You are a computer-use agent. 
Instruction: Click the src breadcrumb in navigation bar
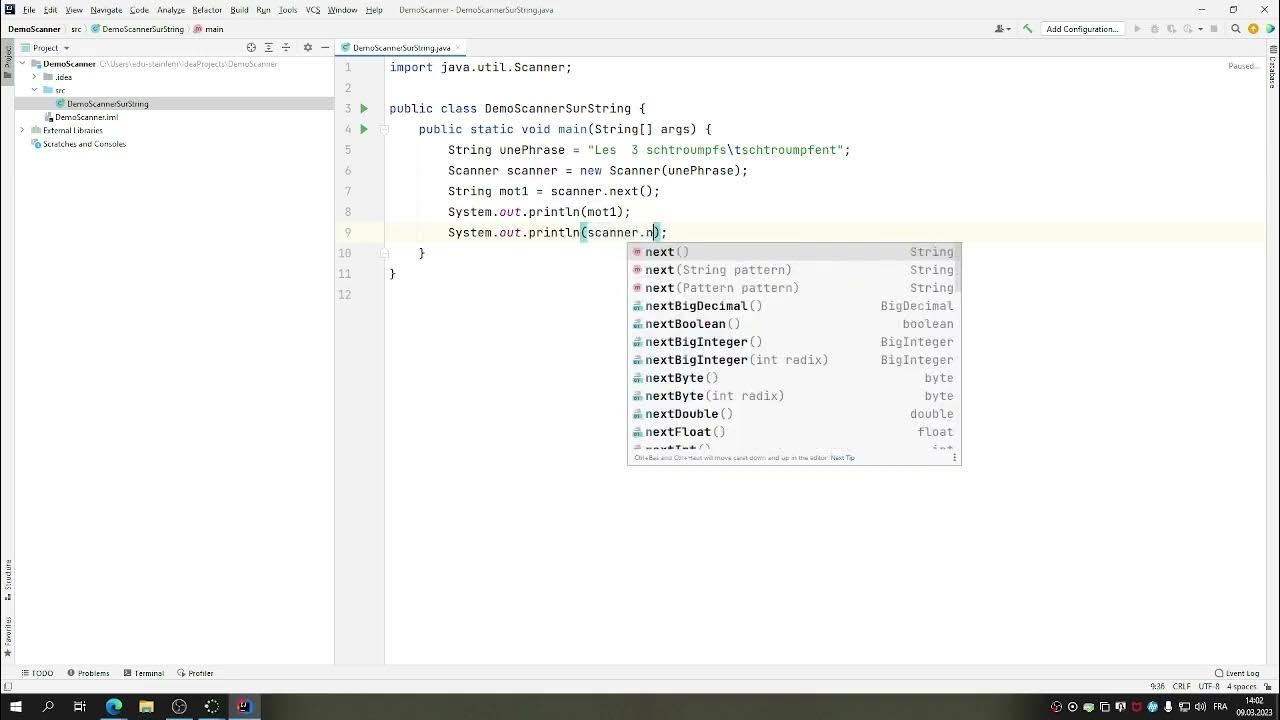[x=76, y=29]
